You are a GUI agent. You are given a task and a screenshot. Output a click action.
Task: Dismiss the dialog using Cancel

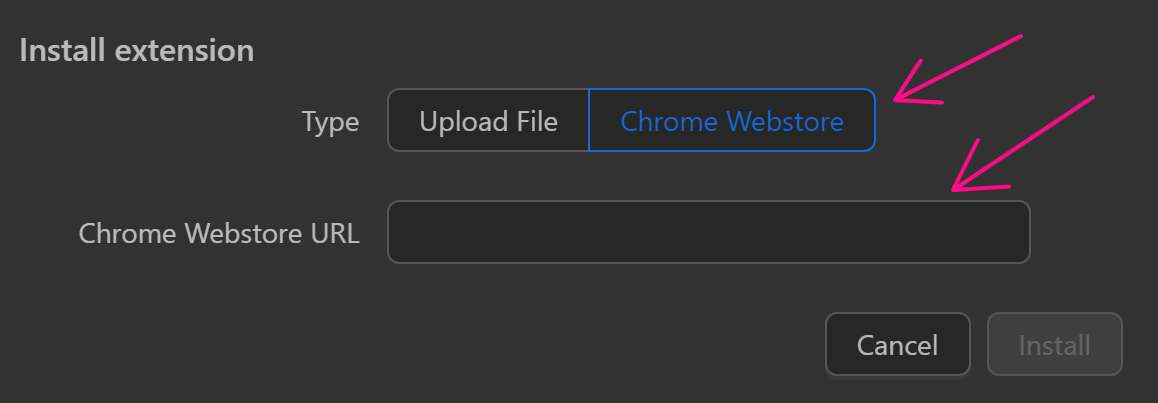pos(897,345)
